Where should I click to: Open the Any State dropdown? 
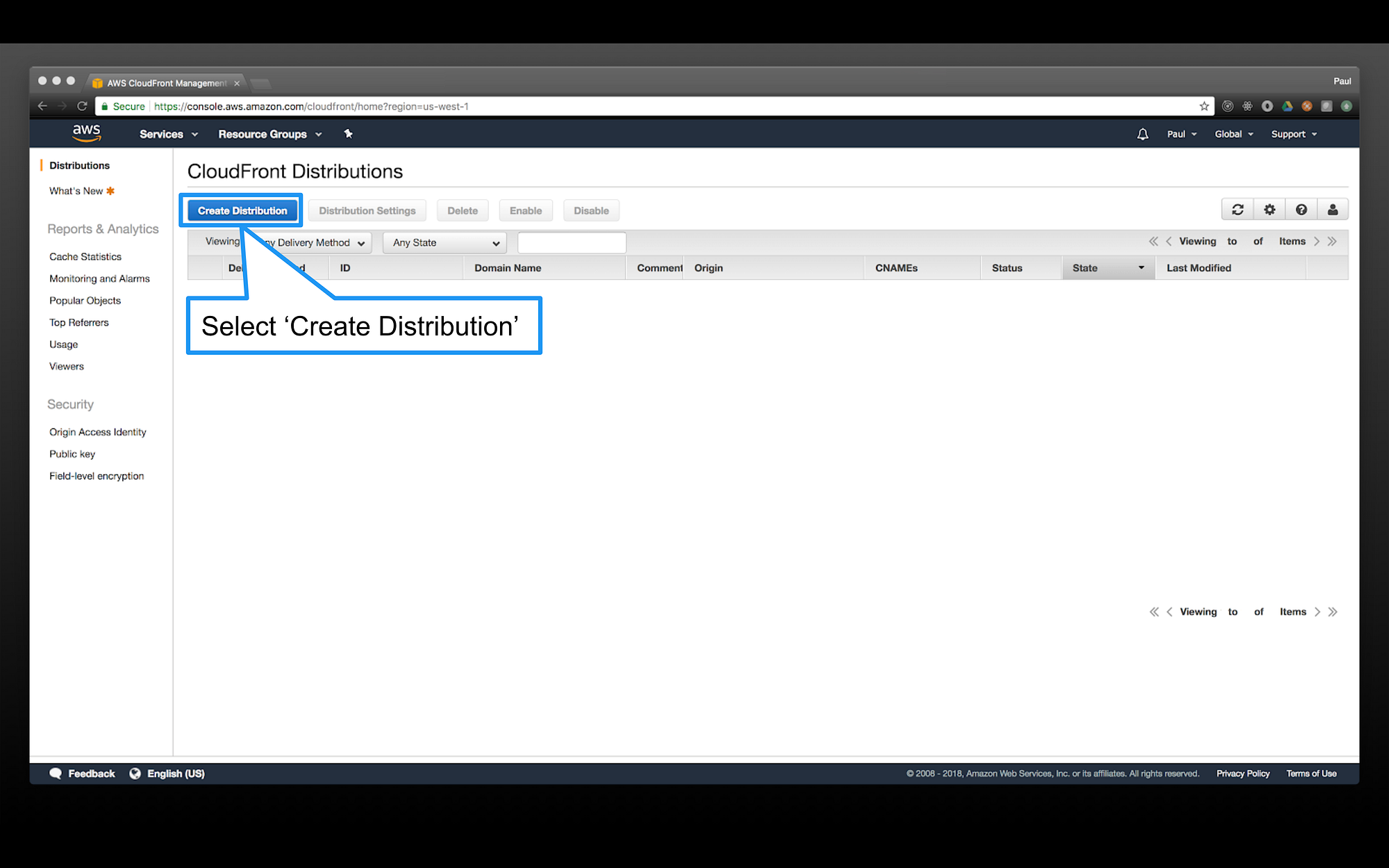(x=444, y=243)
